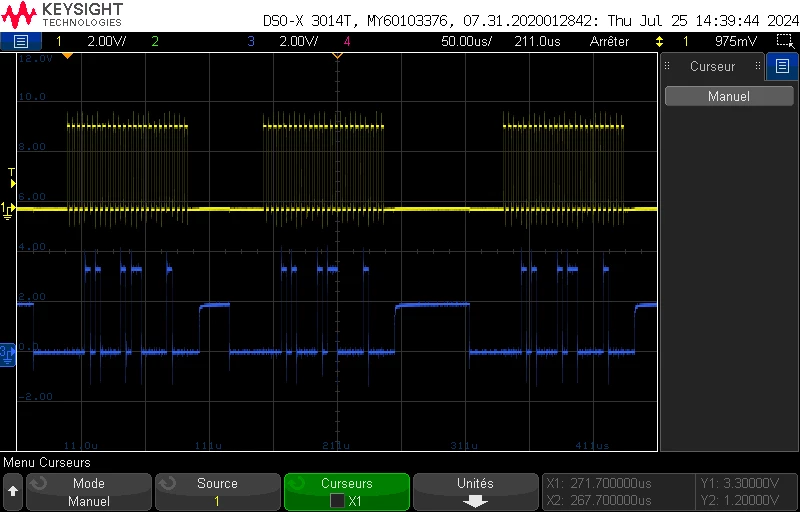800x512 pixels.
Task: Toggle the X1 cursor checkbox
Action: coord(337,501)
